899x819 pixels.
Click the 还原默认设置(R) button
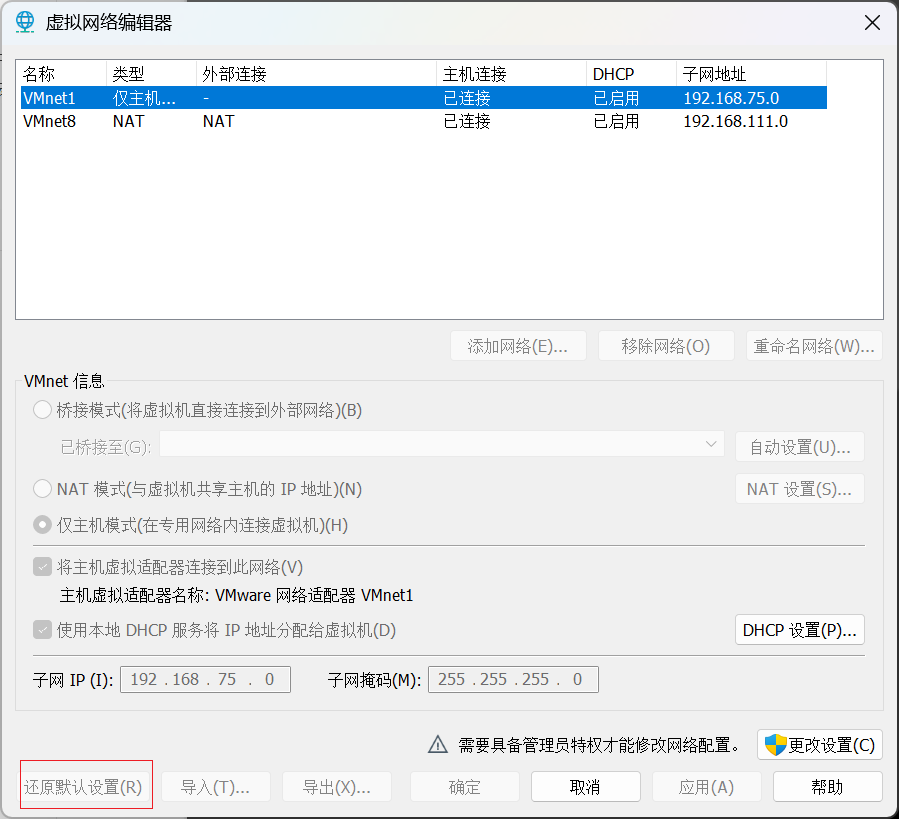point(85,786)
